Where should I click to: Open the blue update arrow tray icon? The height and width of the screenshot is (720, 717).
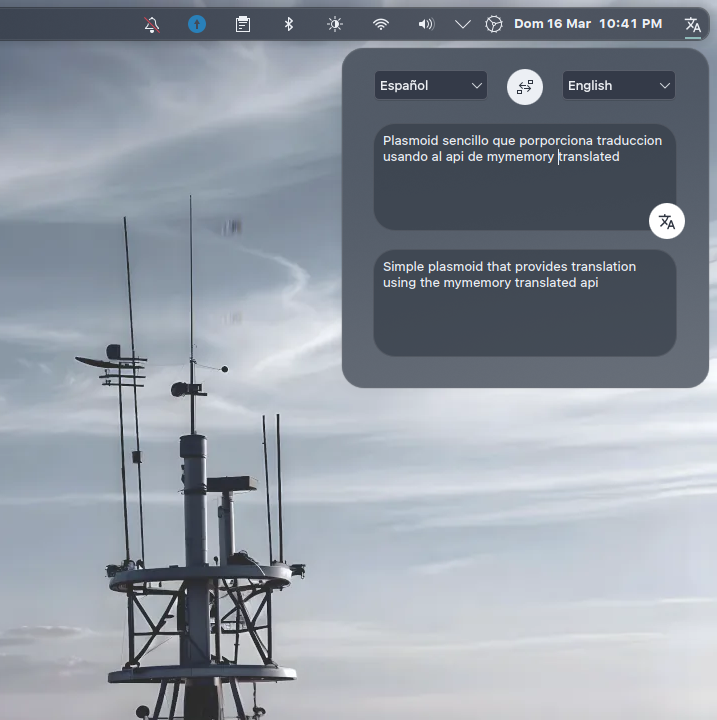tap(197, 24)
